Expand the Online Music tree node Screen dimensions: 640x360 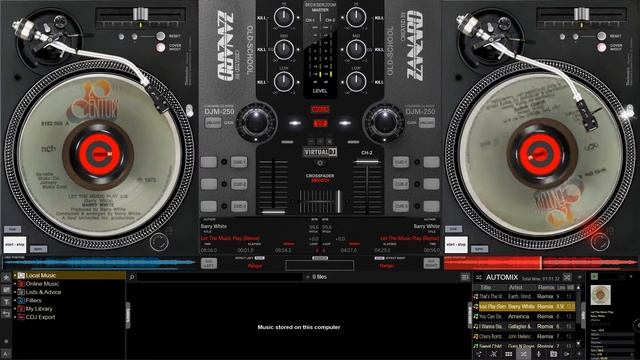click(15, 284)
